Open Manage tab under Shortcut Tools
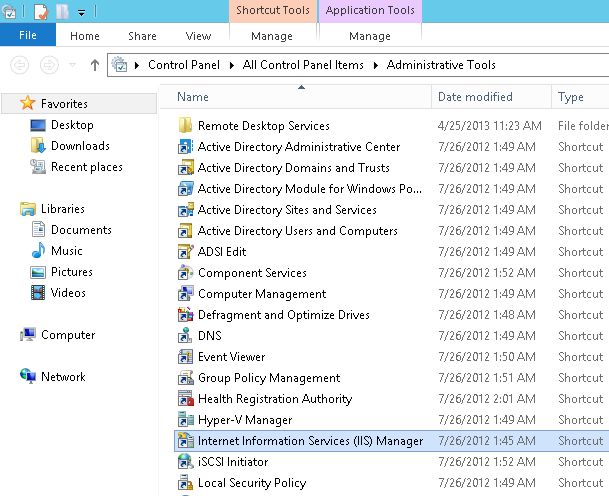Image resolution: width=609 pixels, height=496 pixels. (272, 36)
